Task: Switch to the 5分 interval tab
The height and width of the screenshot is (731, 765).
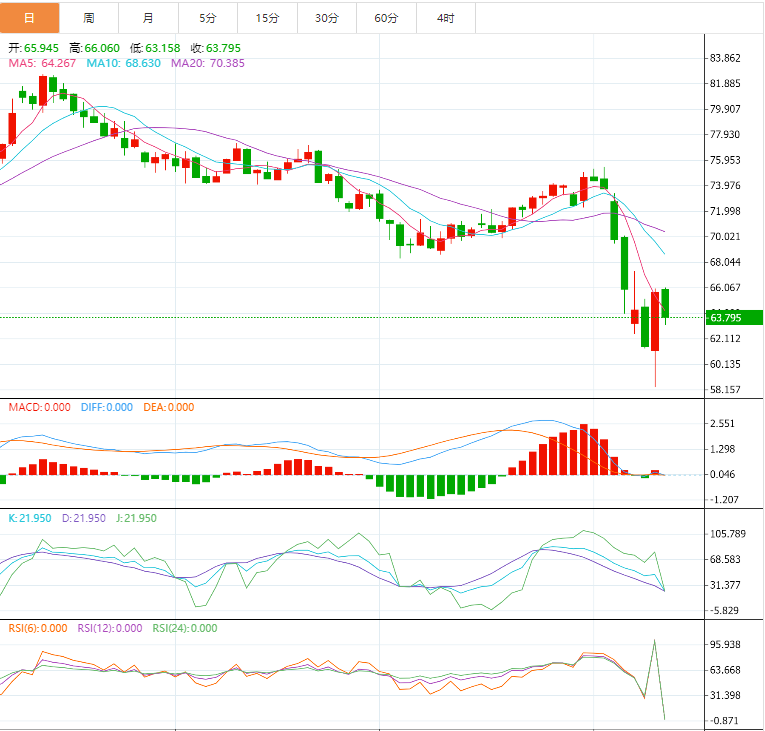Action: (x=207, y=17)
